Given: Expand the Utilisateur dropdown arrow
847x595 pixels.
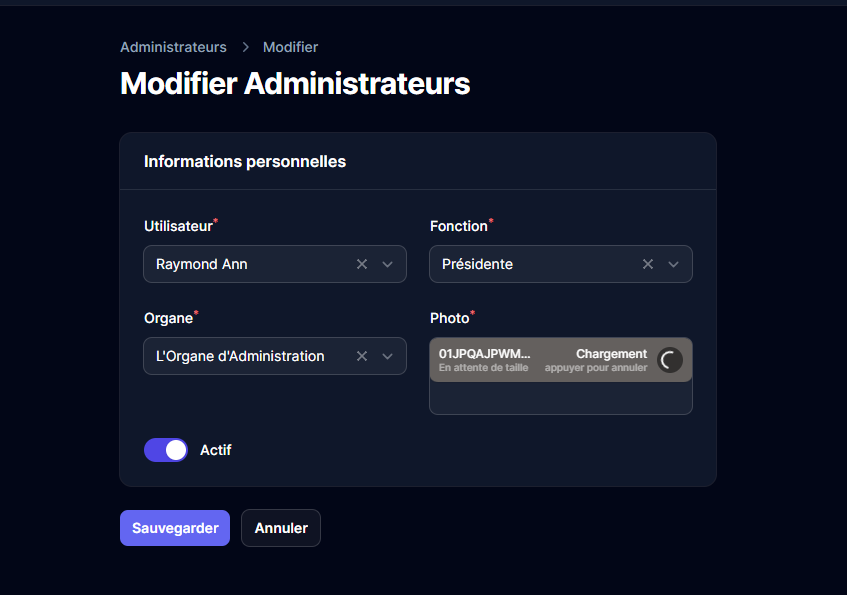Looking at the screenshot, I should 388,264.
